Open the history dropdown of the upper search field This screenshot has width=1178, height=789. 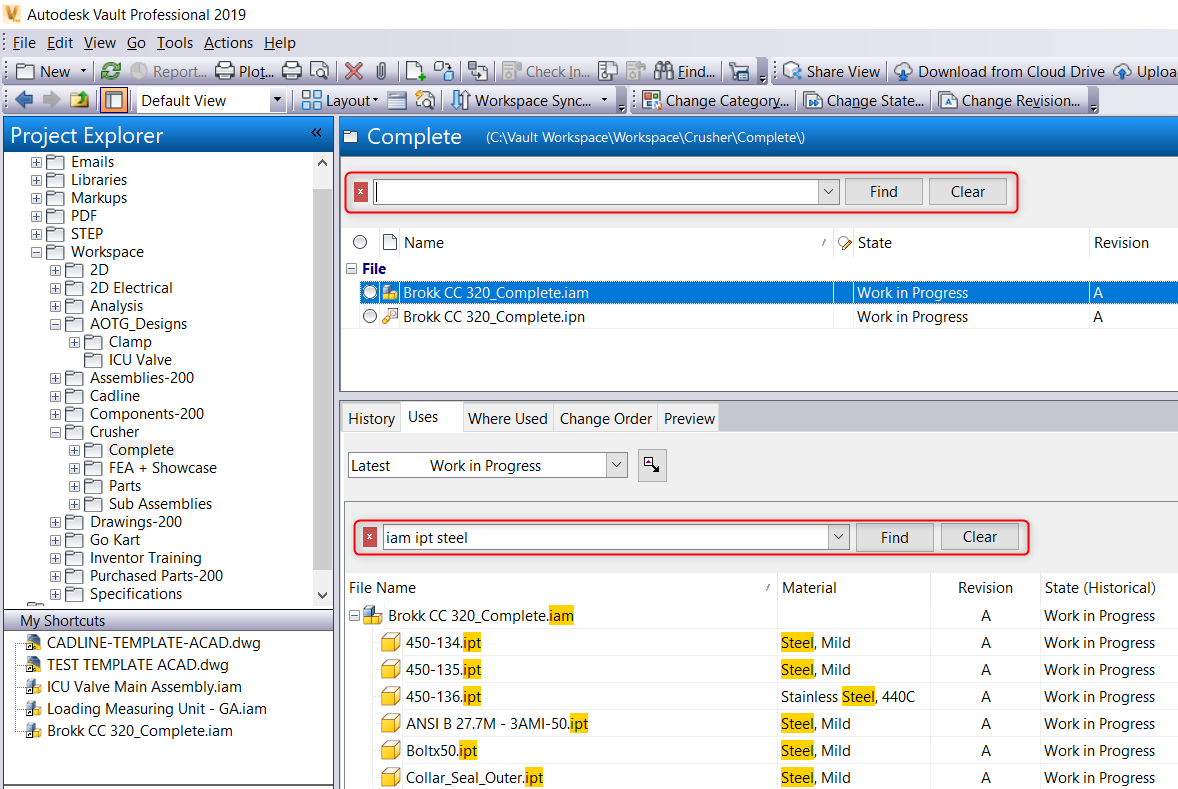(828, 192)
